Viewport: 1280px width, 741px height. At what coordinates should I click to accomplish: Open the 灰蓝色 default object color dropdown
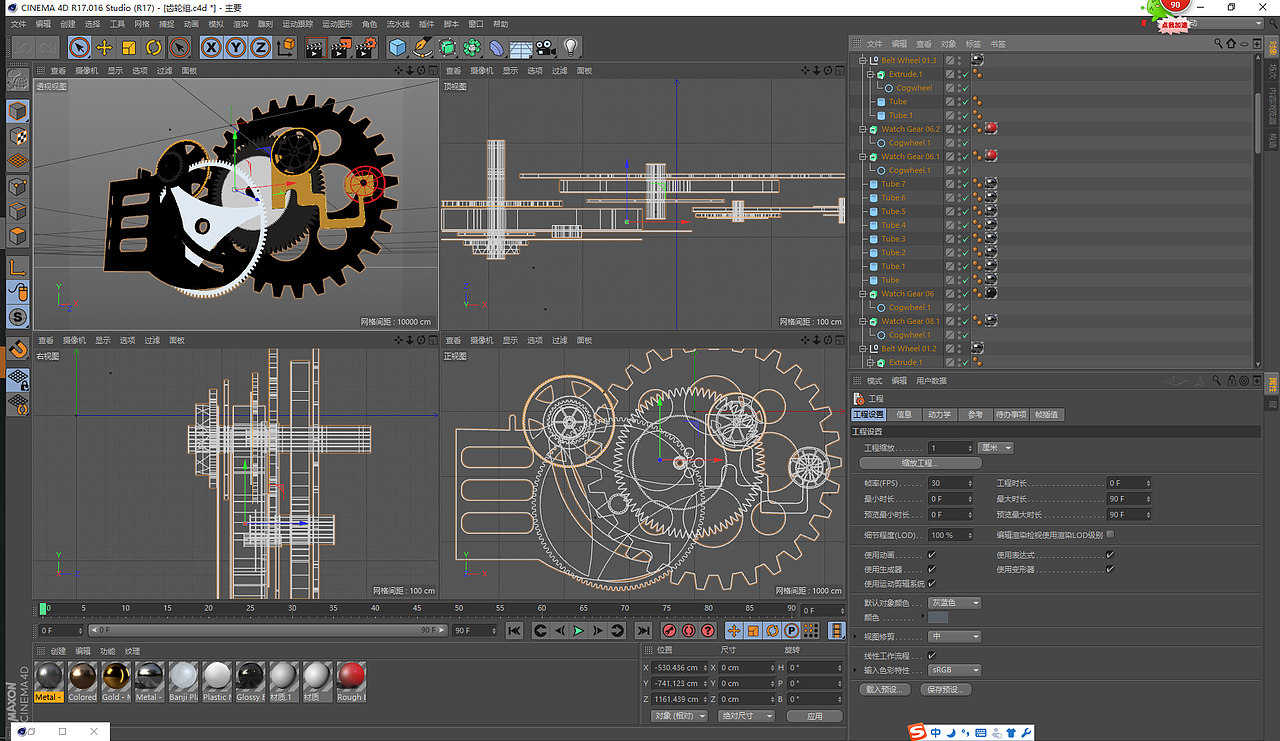(954, 603)
